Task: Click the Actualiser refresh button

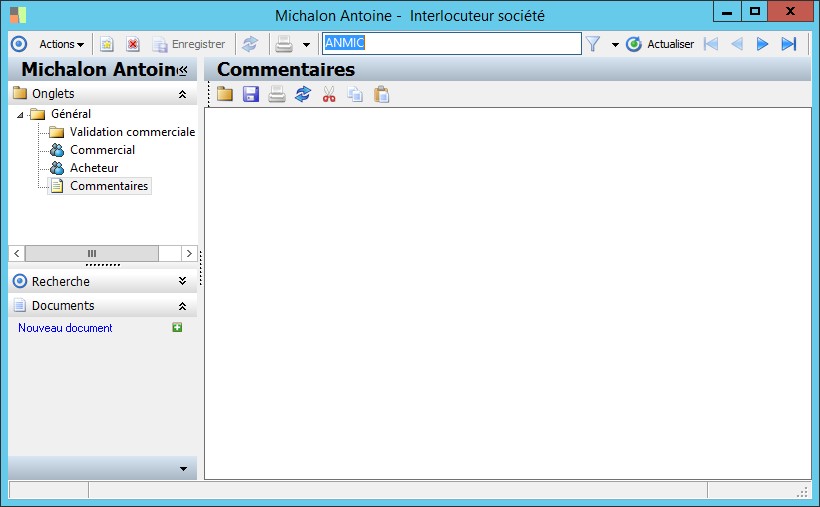Action: tap(660, 44)
